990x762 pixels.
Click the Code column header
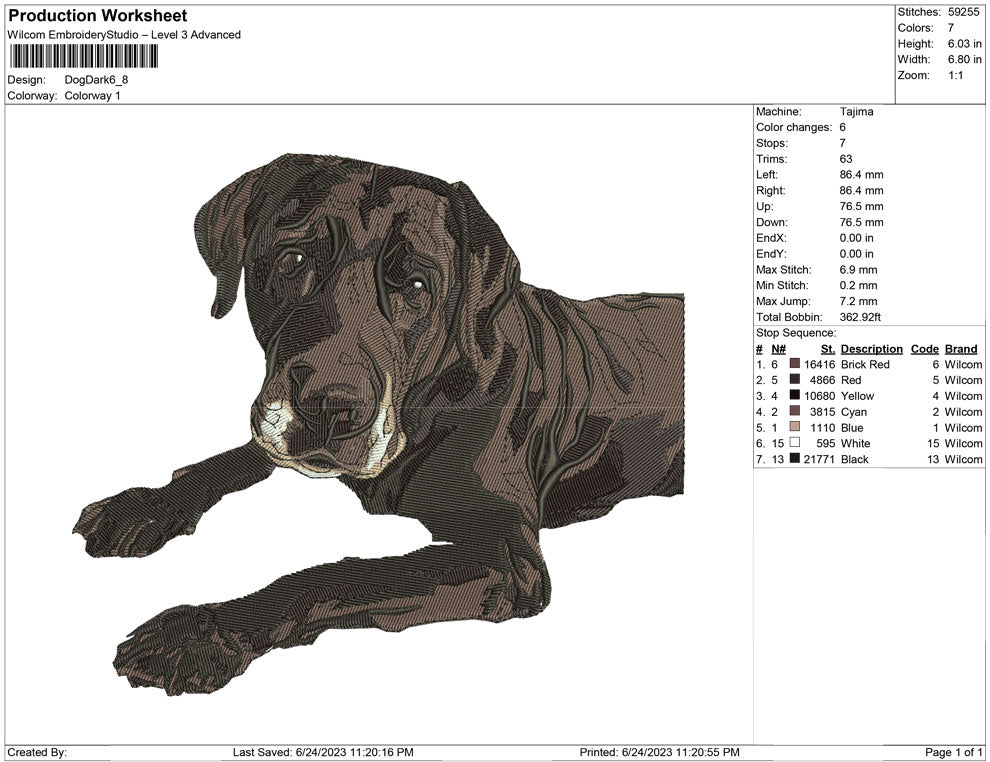tap(925, 348)
